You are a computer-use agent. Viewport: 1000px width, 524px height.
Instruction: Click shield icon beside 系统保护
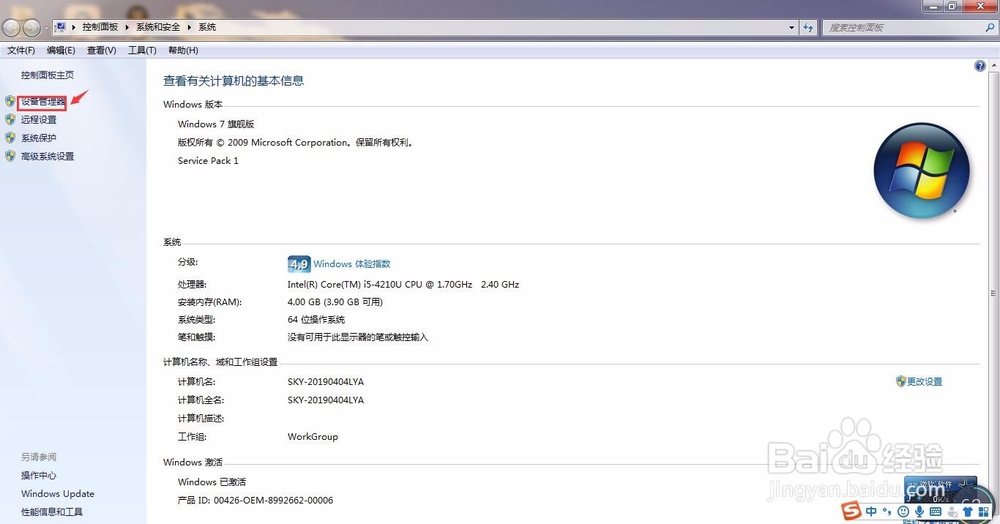10,138
